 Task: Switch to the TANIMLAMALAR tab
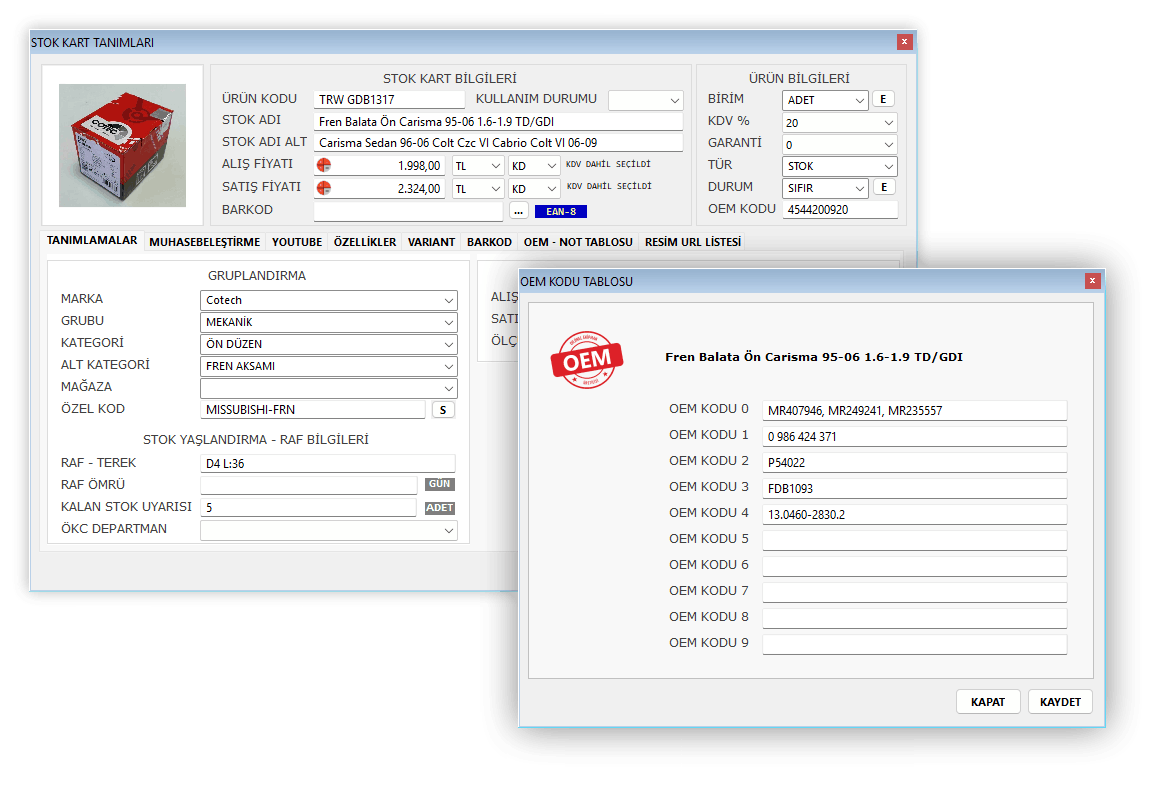[x=92, y=240]
